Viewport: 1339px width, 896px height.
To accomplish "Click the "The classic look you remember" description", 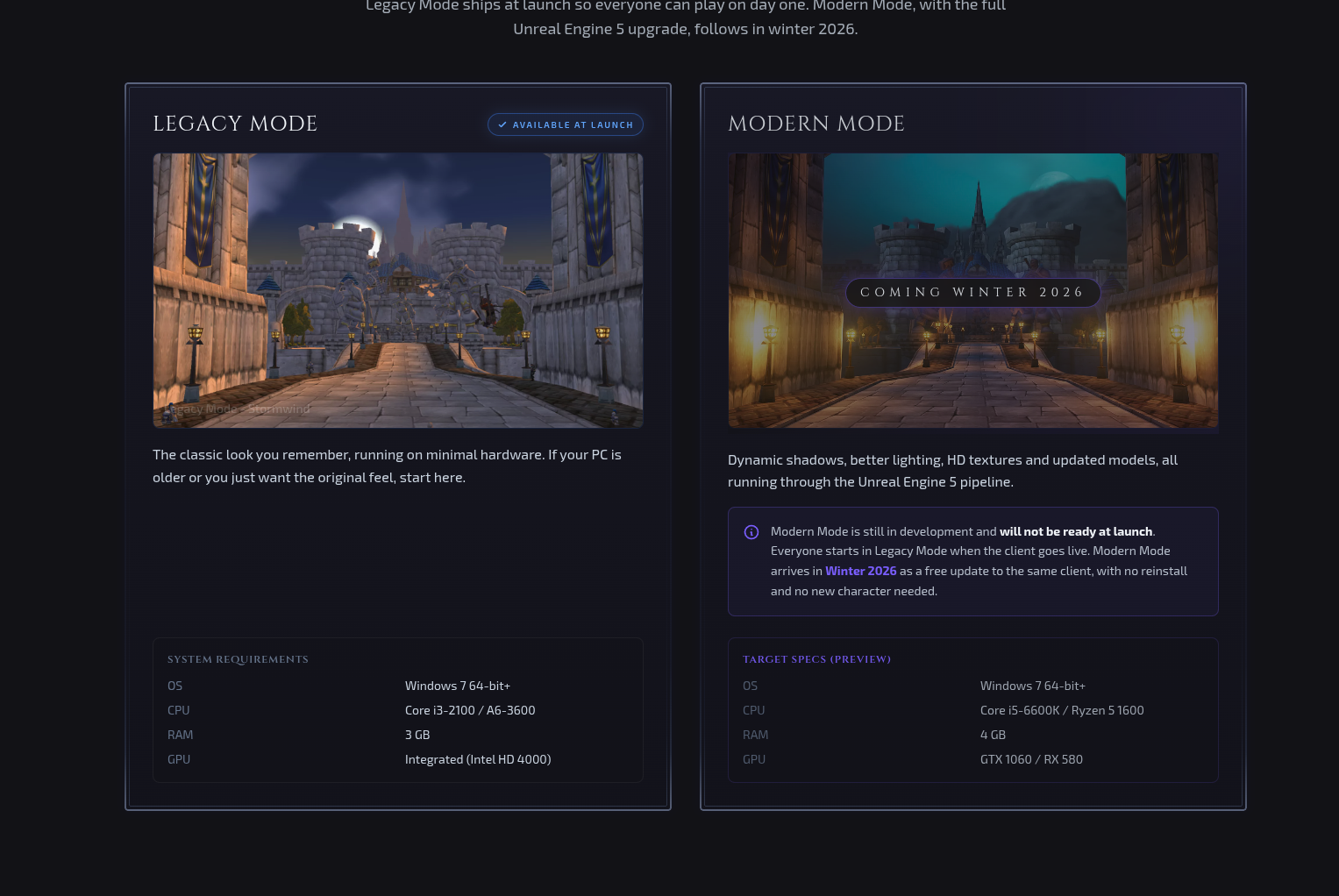I will 387,466.
